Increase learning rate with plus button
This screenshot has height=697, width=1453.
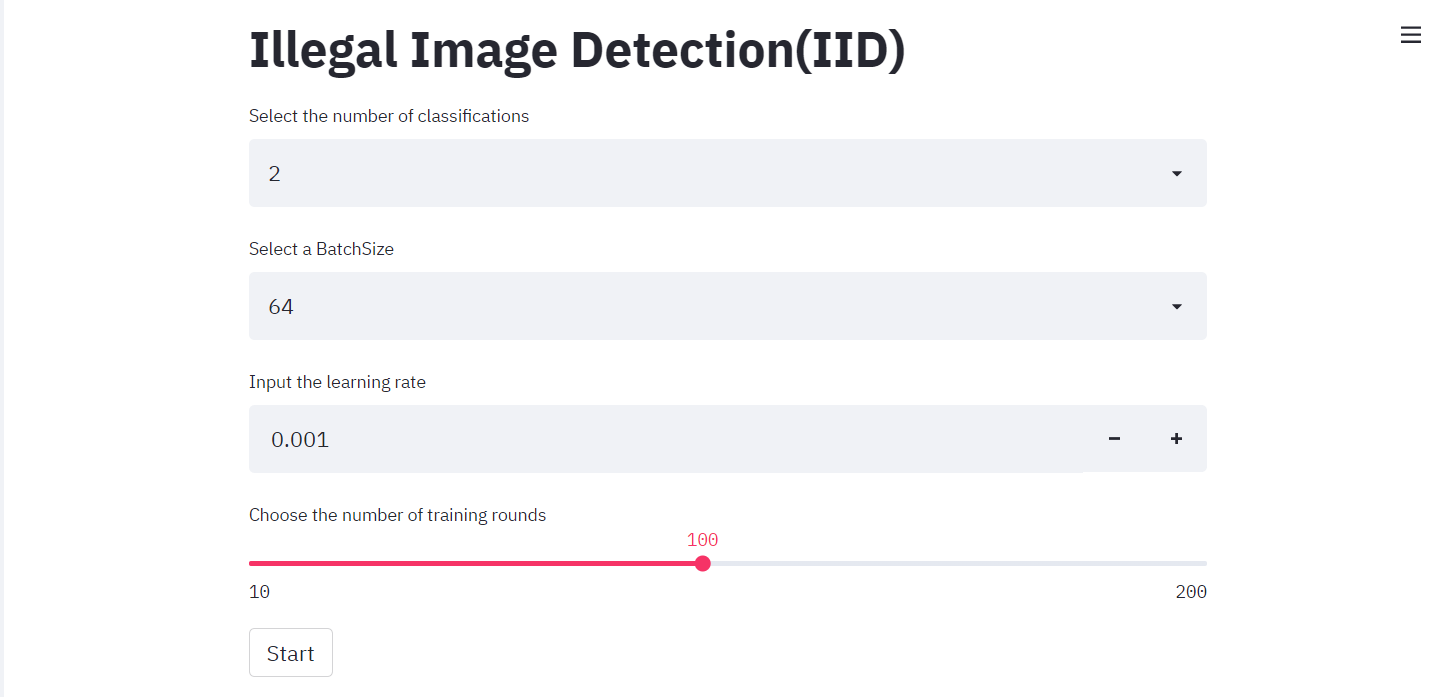tap(1176, 439)
